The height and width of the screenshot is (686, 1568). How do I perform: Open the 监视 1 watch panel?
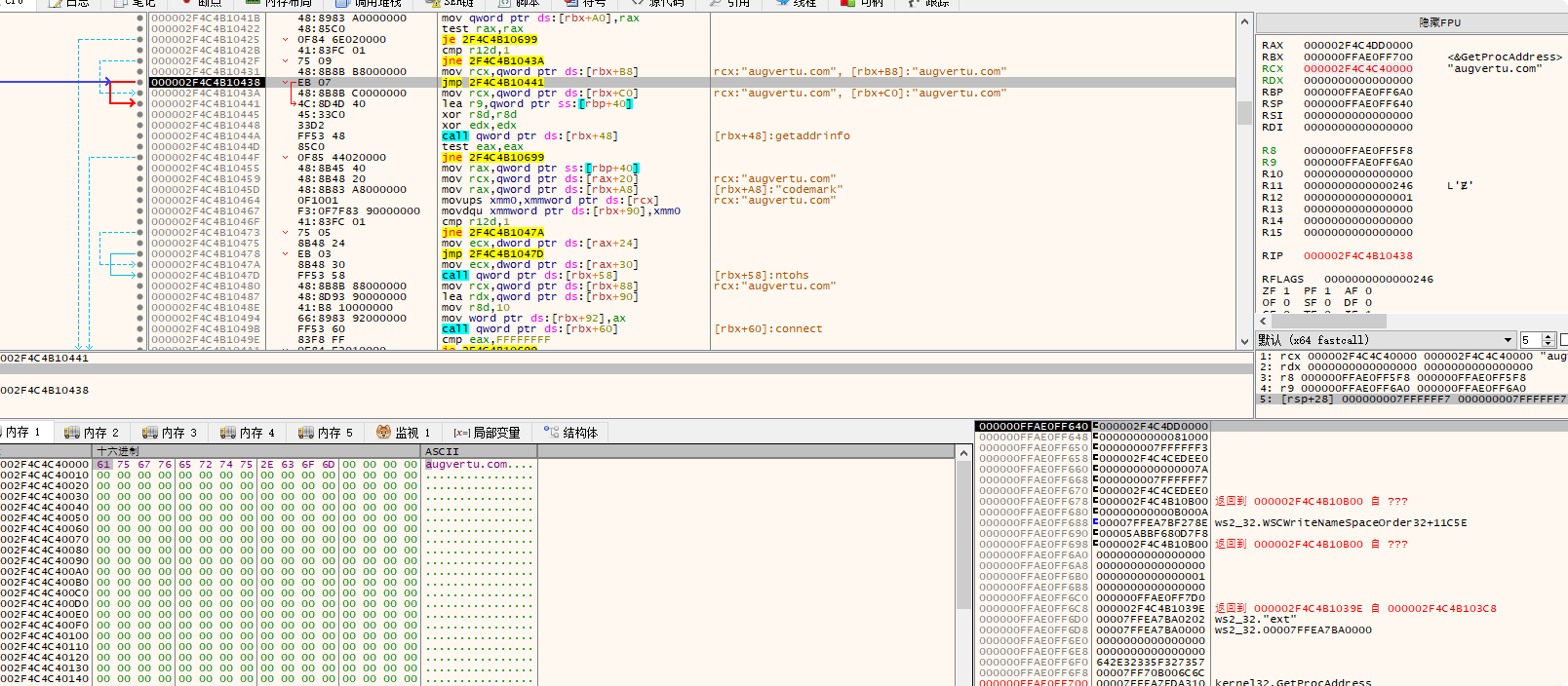404,433
